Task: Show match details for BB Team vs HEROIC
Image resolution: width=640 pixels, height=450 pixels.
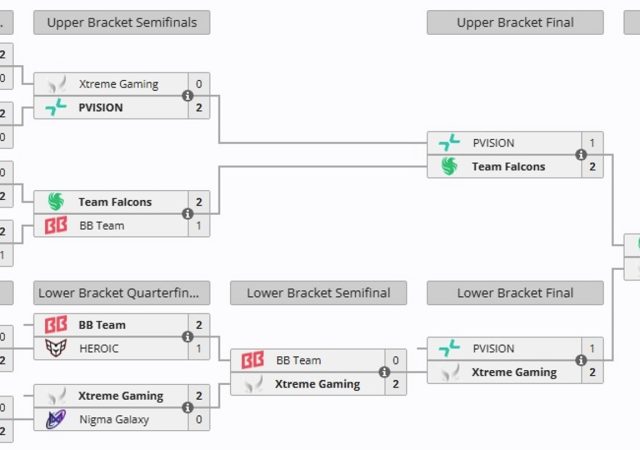Action: tap(187, 337)
